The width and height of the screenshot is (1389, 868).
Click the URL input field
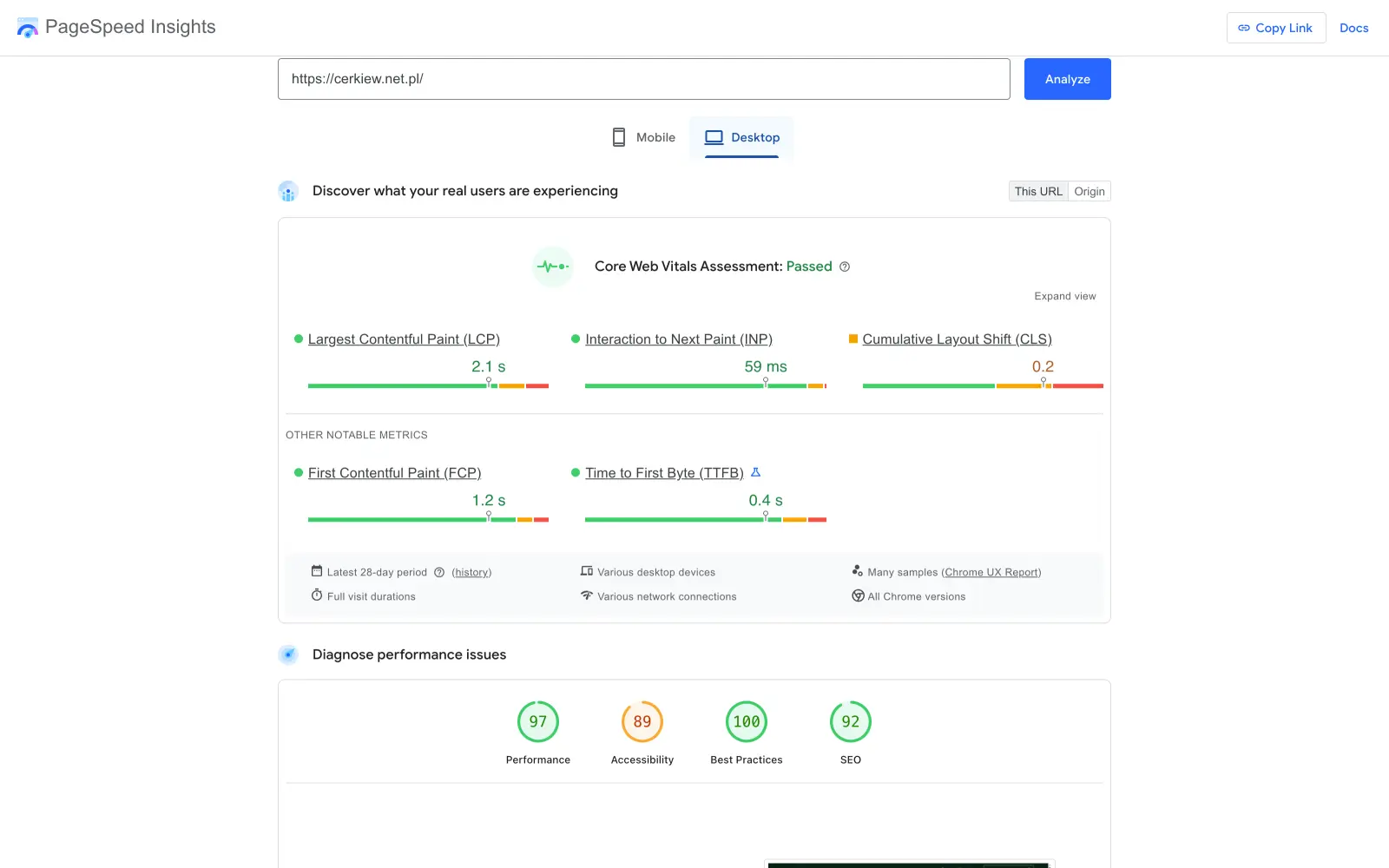[x=644, y=79]
